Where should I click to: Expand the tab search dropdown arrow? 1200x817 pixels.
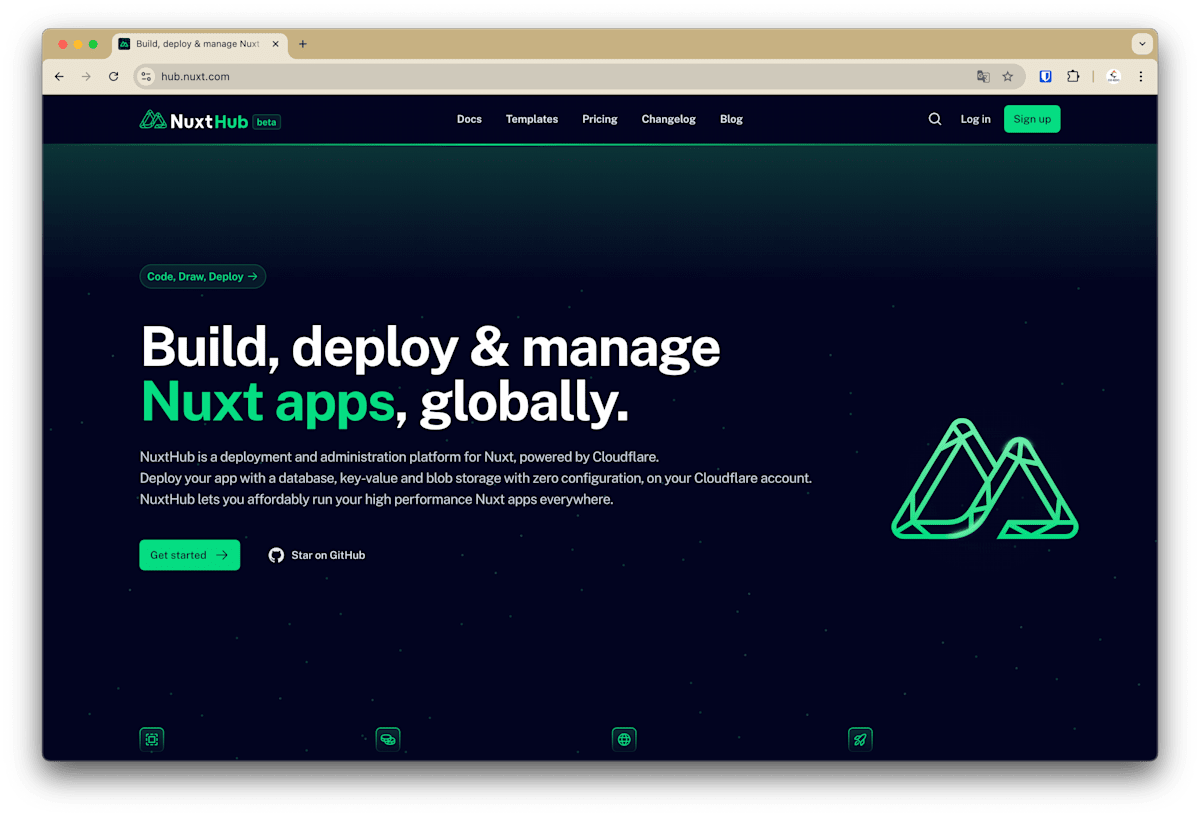click(1141, 44)
